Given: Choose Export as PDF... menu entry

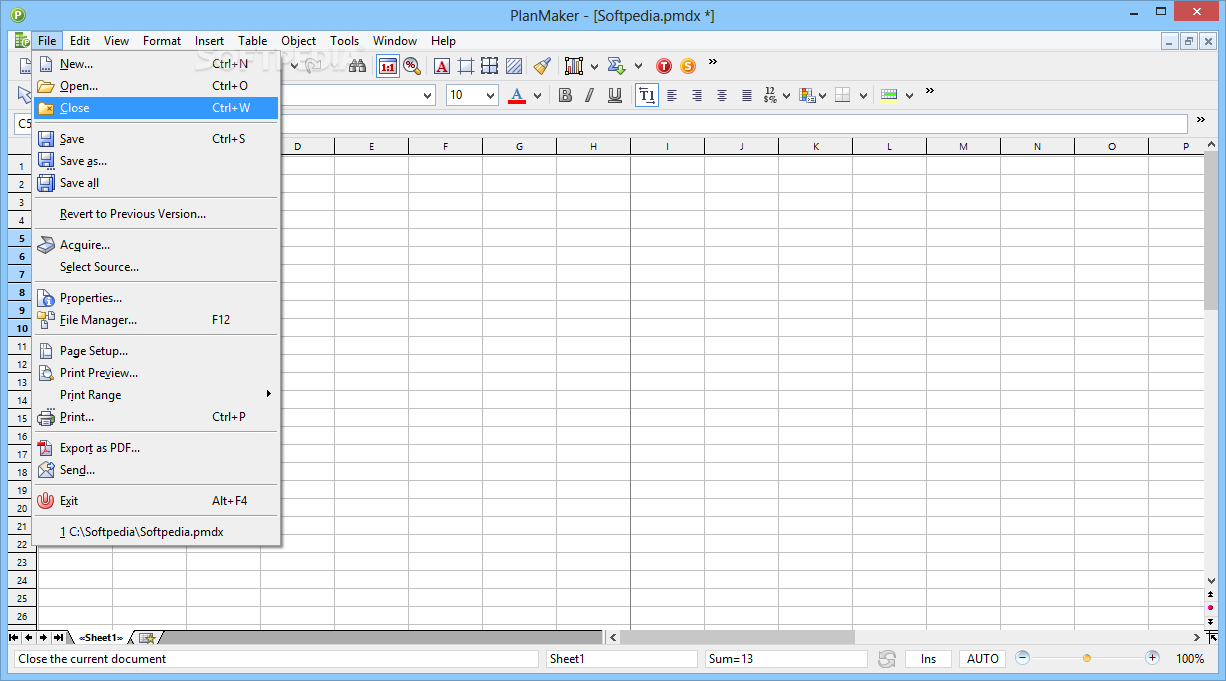Looking at the screenshot, I should coord(156,448).
